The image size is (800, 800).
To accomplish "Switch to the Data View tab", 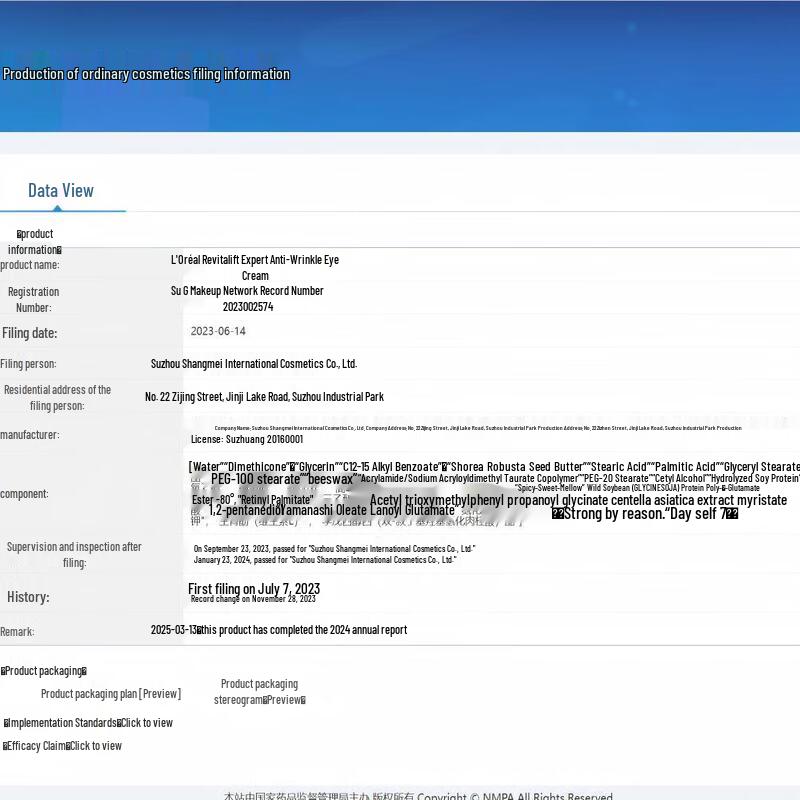I will click(61, 191).
